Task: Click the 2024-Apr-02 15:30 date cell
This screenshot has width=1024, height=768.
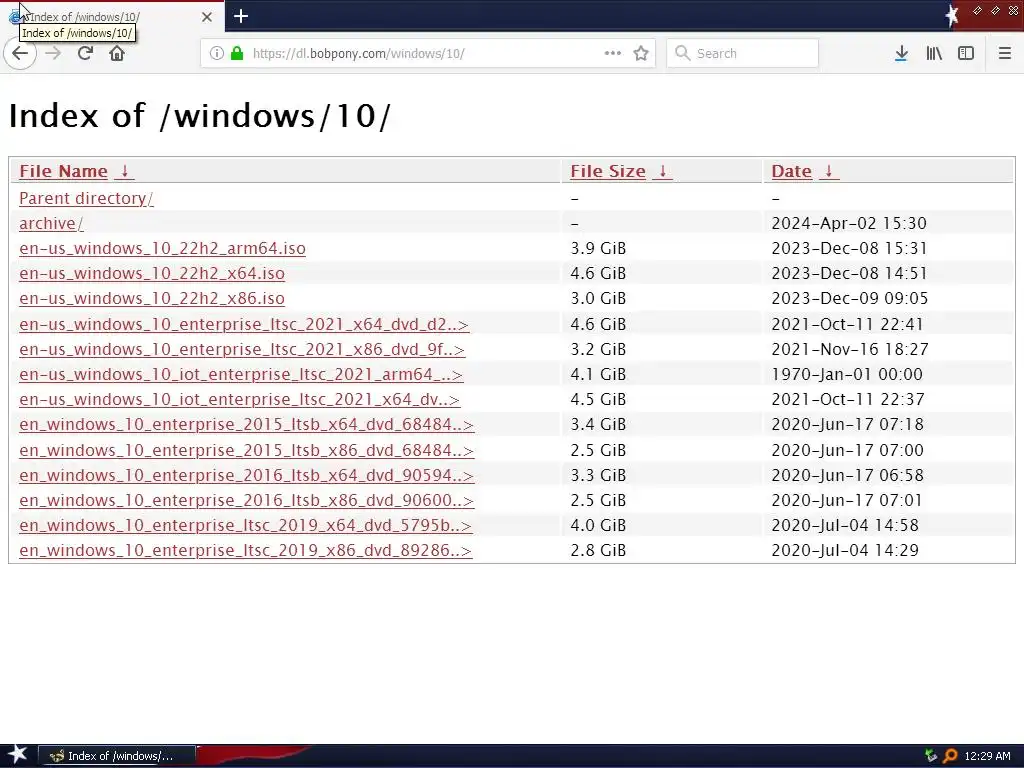Action: [849, 223]
